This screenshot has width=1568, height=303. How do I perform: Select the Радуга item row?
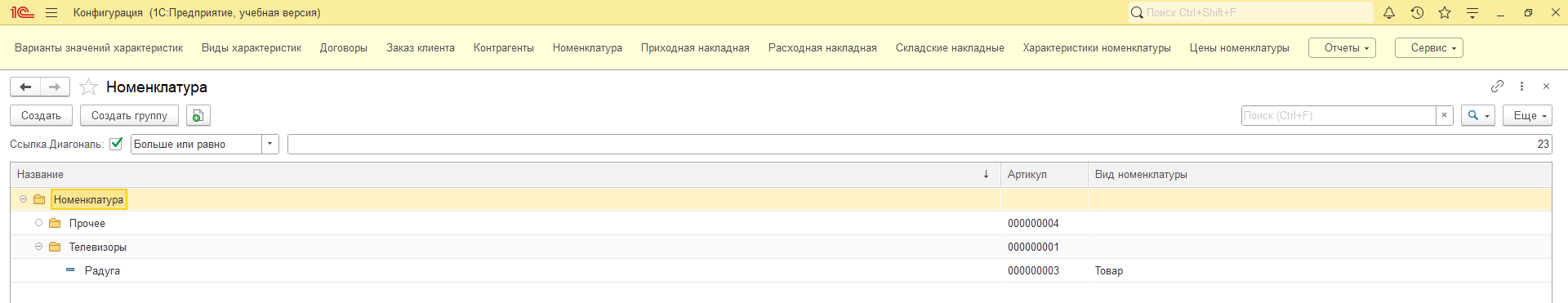coord(781,270)
